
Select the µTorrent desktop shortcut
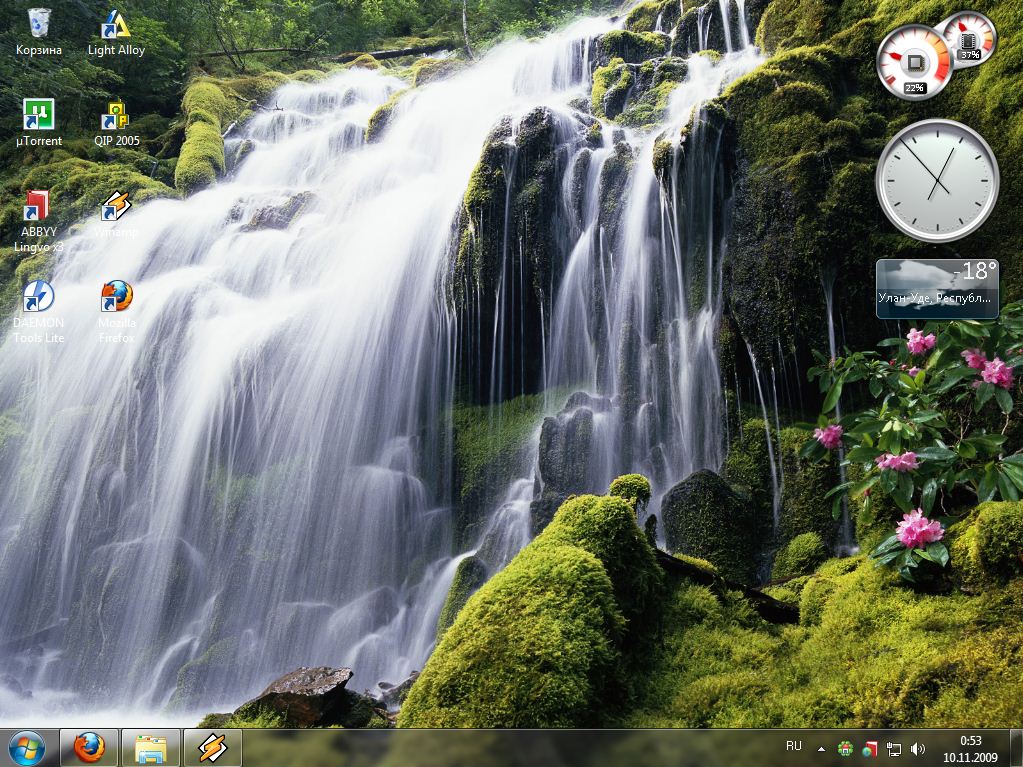[39, 115]
